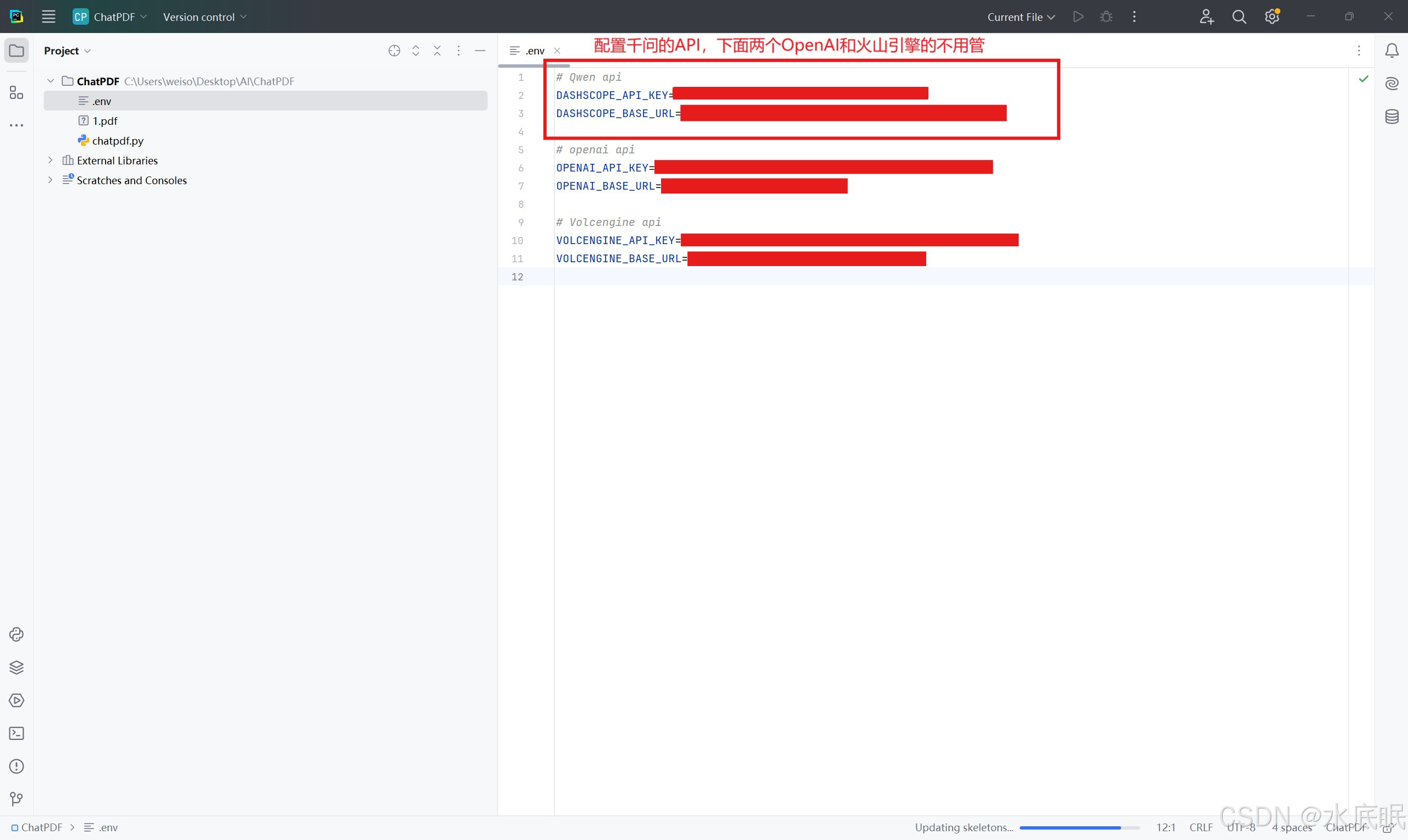This screenshot has width=1408, height=840.
Task: Click VOLCENGINE_BASE_URL text in editor
Action: 618,258
